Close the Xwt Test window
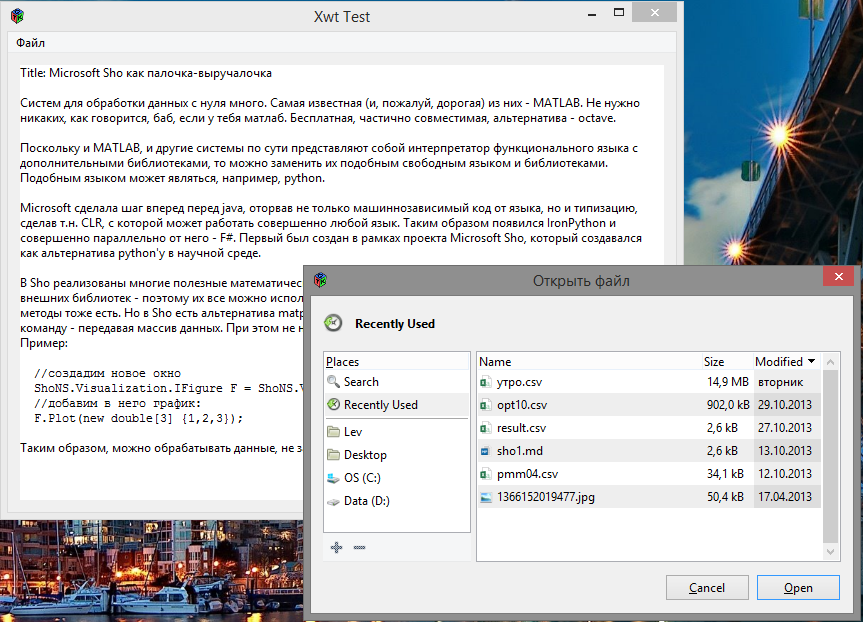The height and width of the screenshot is (622, 863). 654,13
